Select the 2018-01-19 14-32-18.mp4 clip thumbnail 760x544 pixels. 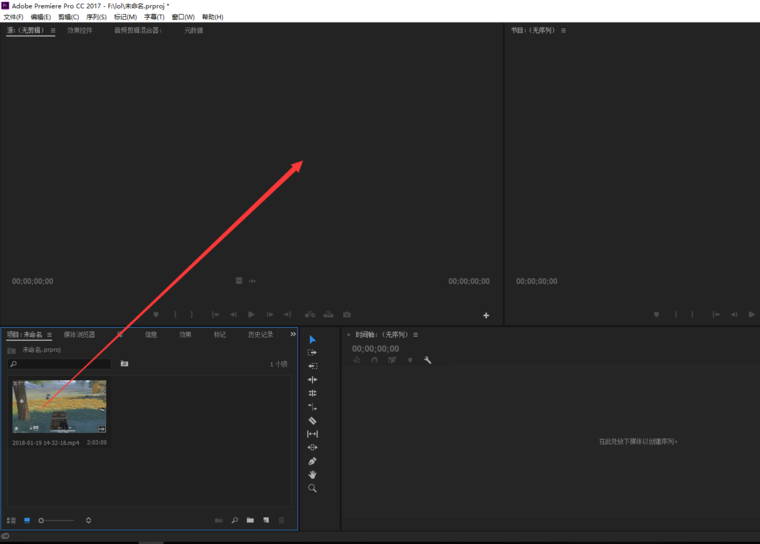tap(59, 406)
